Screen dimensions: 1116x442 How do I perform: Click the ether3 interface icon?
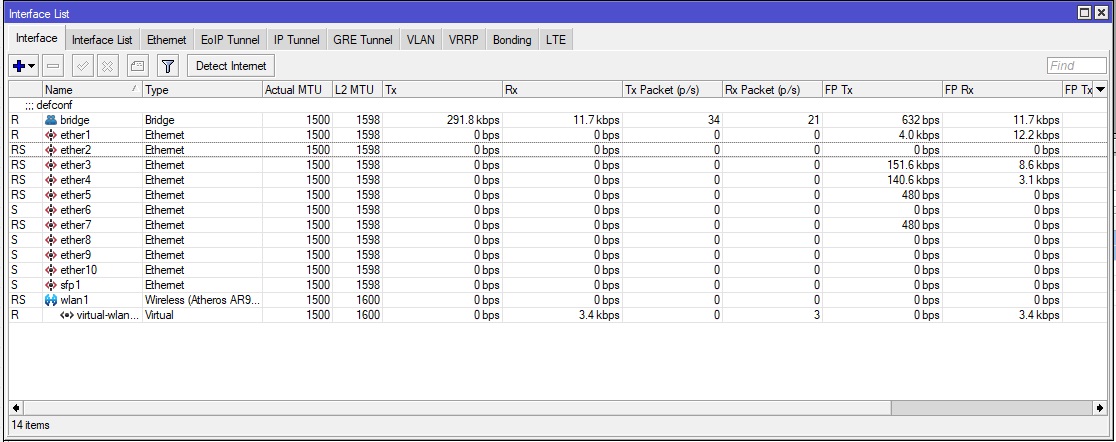tap(51, 165)
